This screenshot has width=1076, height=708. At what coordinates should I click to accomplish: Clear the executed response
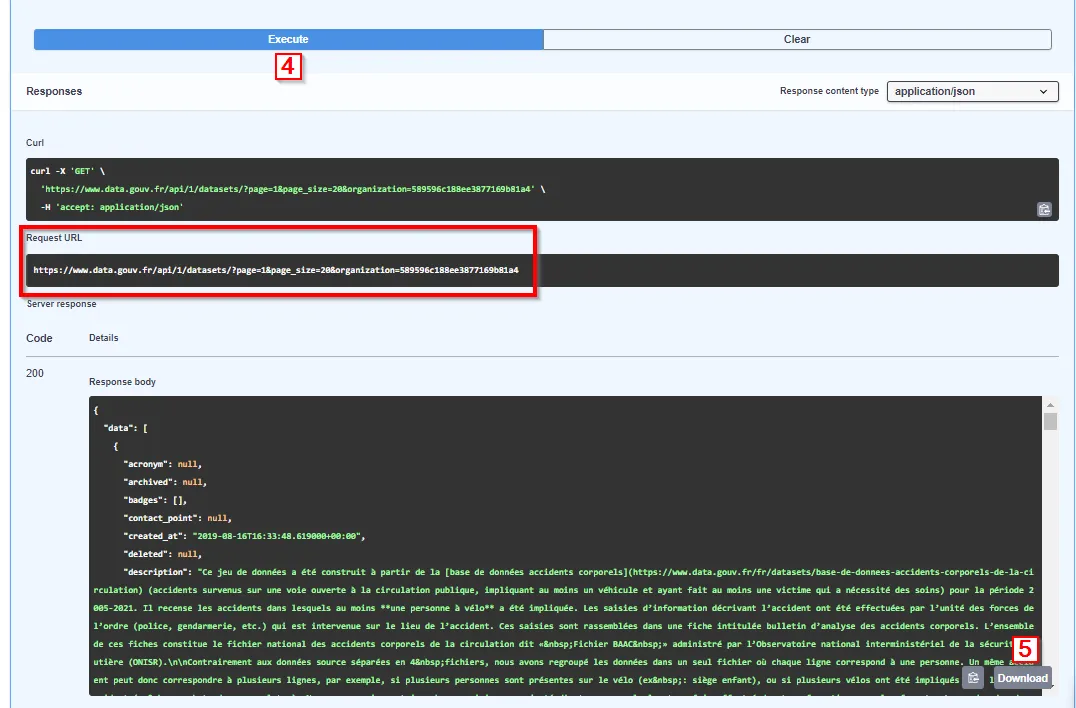pyautogui.click(x=797, y=39)
